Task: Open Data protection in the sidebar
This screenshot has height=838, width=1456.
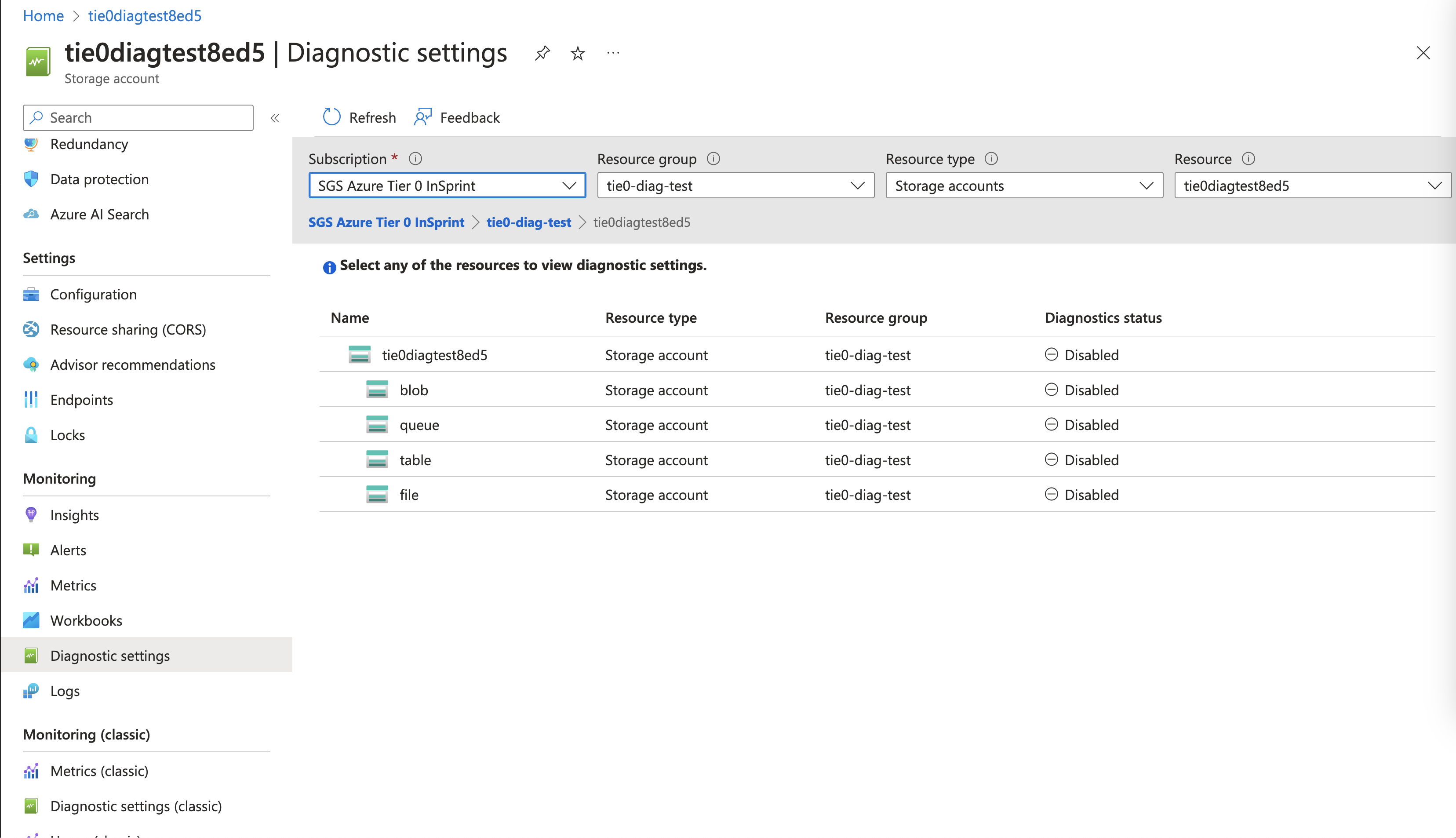Action: pyautogui.click(x=99, y=179)
